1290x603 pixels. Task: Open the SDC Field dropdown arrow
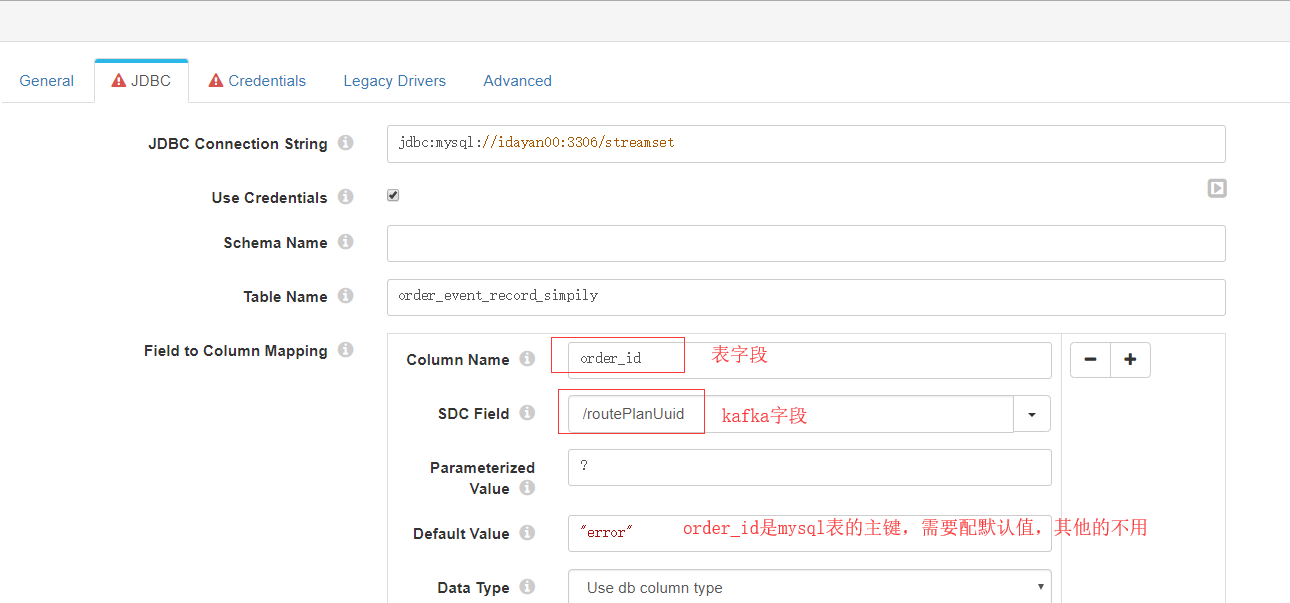tap(1032, 413)
